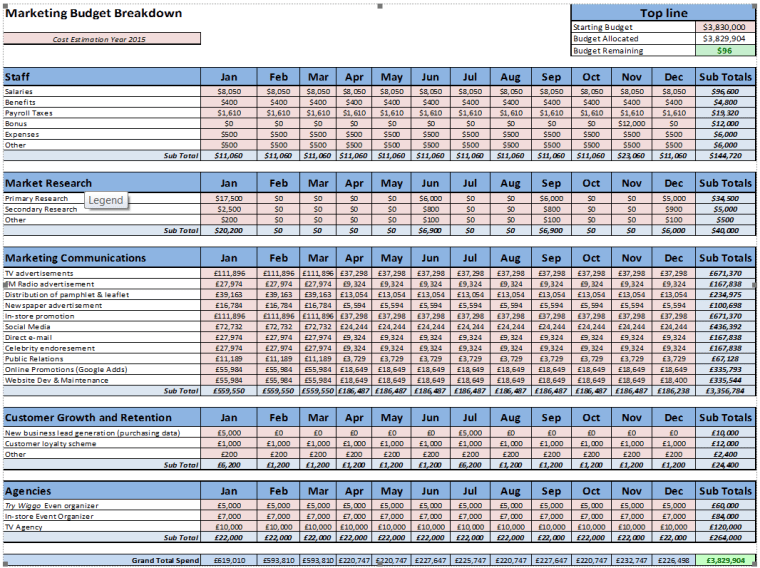The width and height of the screenshot is (760, 568).
Task: Select the Marketing Communications section header
Action: tap(75, 258)
